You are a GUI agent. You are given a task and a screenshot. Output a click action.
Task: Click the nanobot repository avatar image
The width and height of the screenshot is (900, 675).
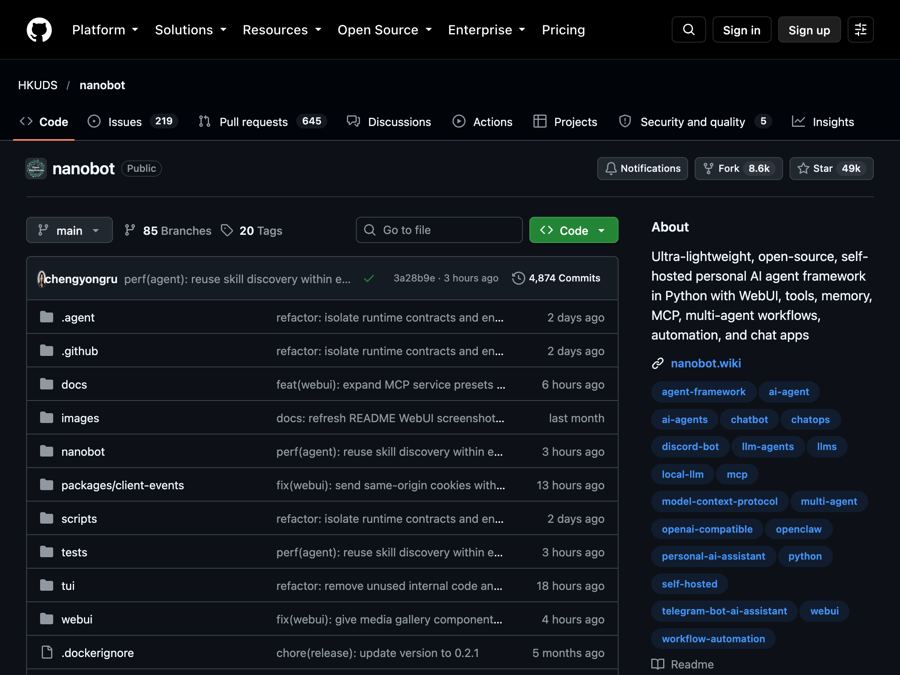(x=36, y=169)
